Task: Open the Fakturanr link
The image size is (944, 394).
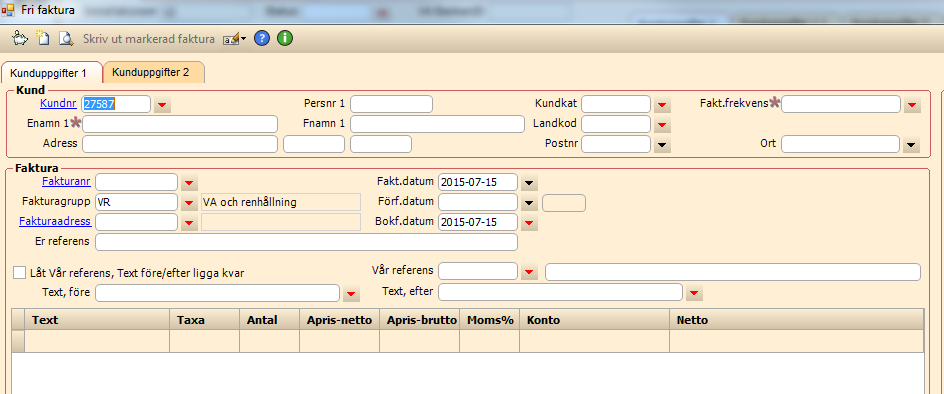Action: pyautogui.click(x=66, y=181)
